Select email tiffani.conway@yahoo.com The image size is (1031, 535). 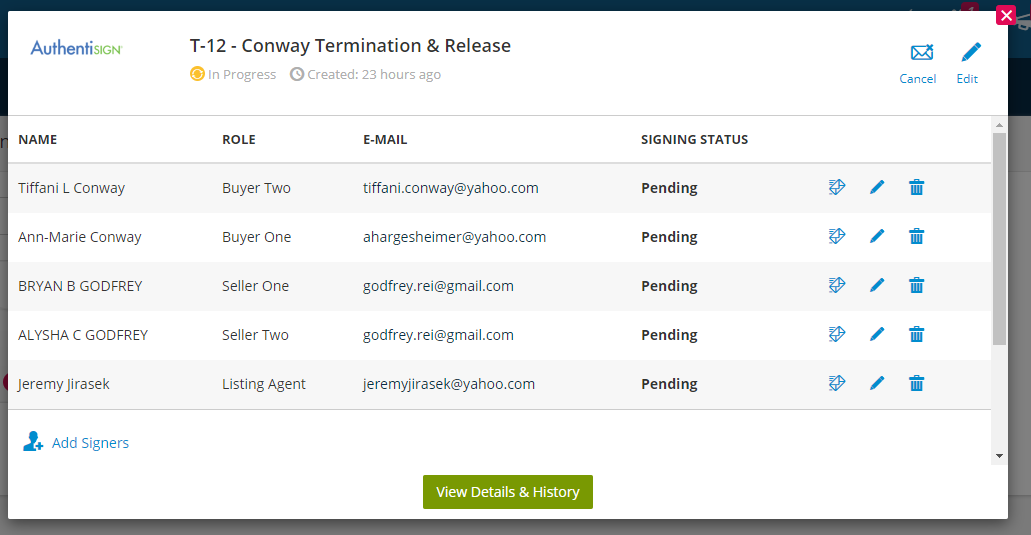tap(451, 187)
